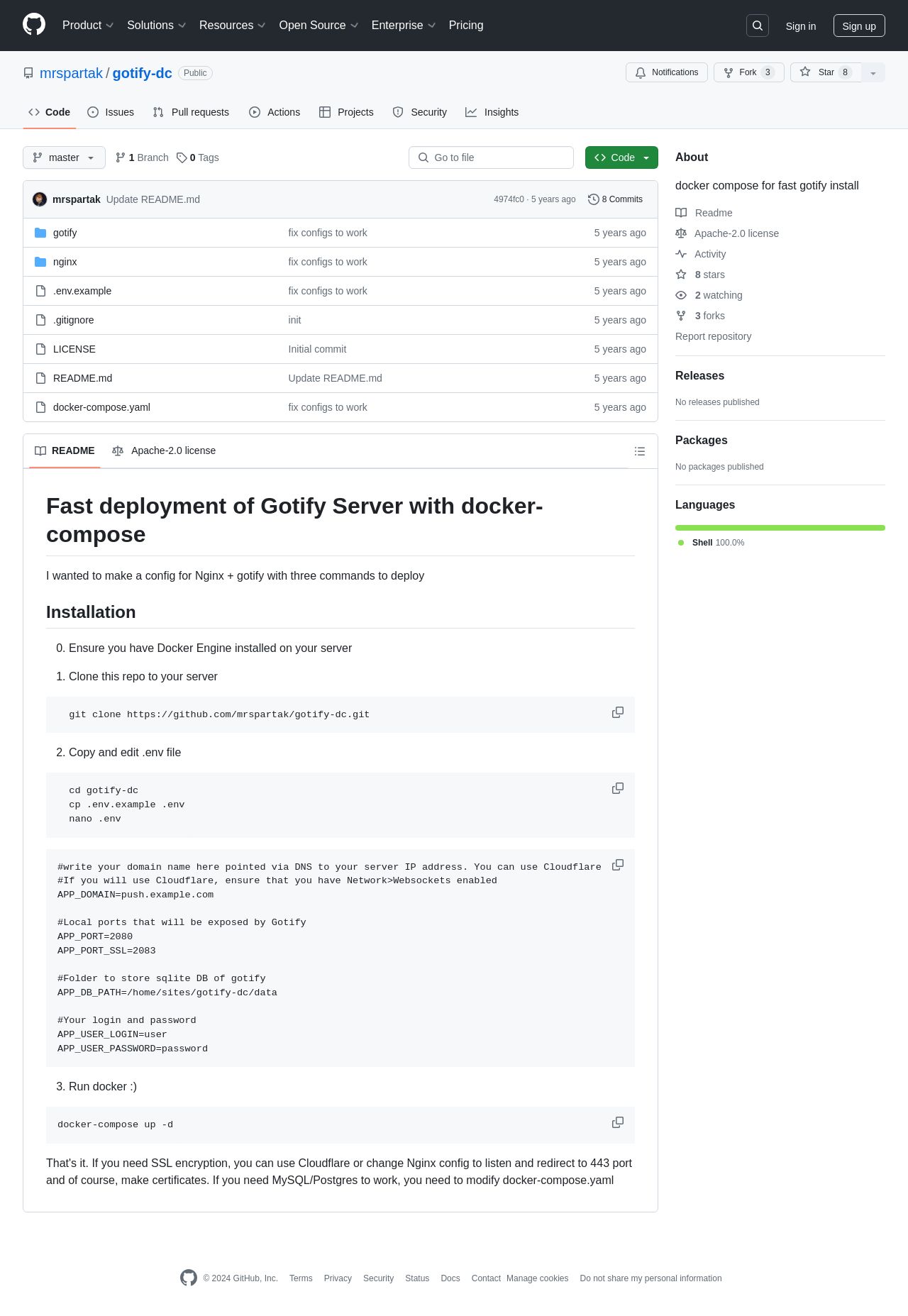Expand the Product menu

point(87,26)
